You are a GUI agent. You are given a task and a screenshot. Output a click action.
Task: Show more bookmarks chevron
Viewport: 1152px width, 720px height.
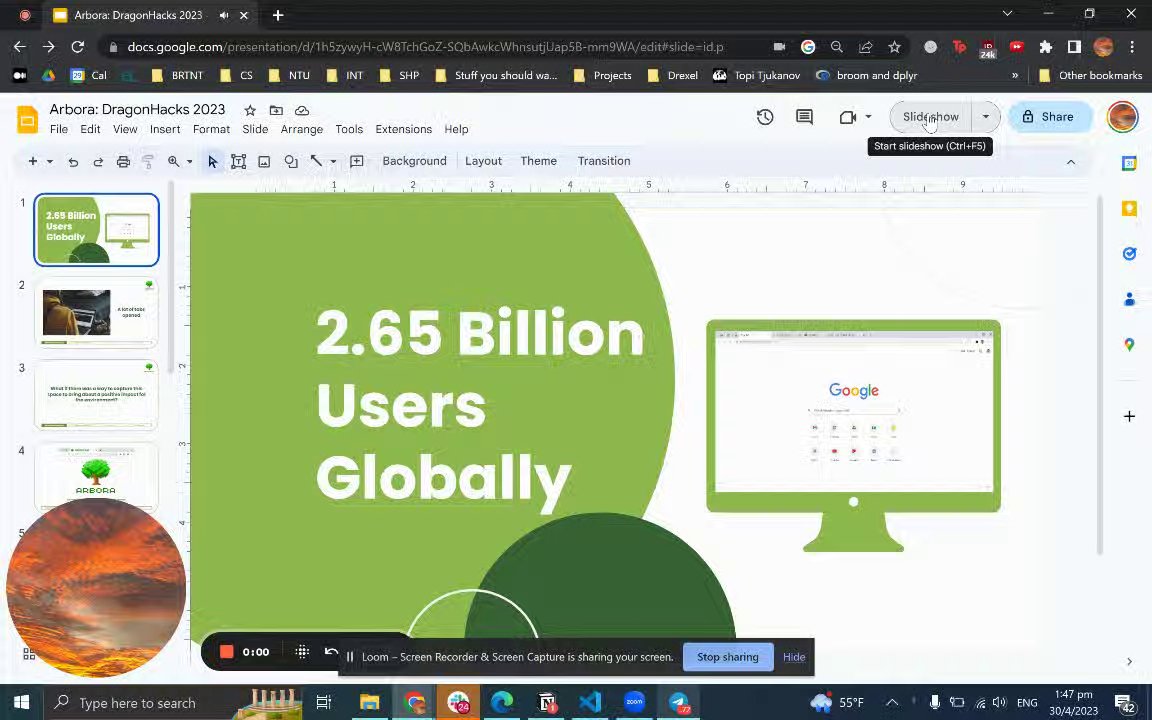tap(1015, 75)
